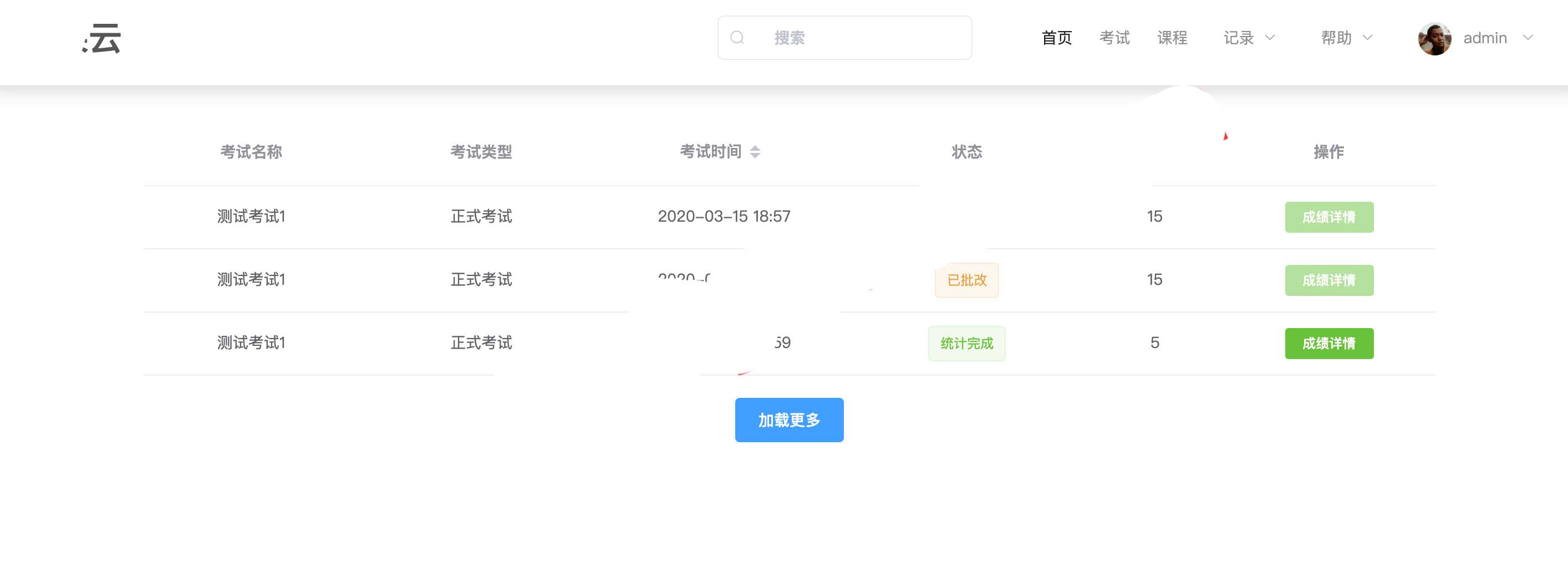The image size is (1568, 573).
Task: Switch to the 课程 navigation item
Action: pos(1172,38)
